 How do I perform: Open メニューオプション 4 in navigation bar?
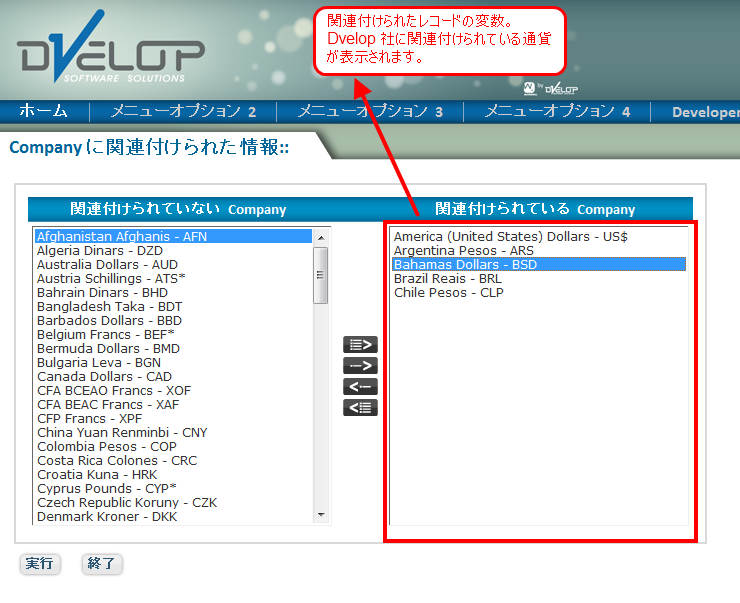click(557, 112)
